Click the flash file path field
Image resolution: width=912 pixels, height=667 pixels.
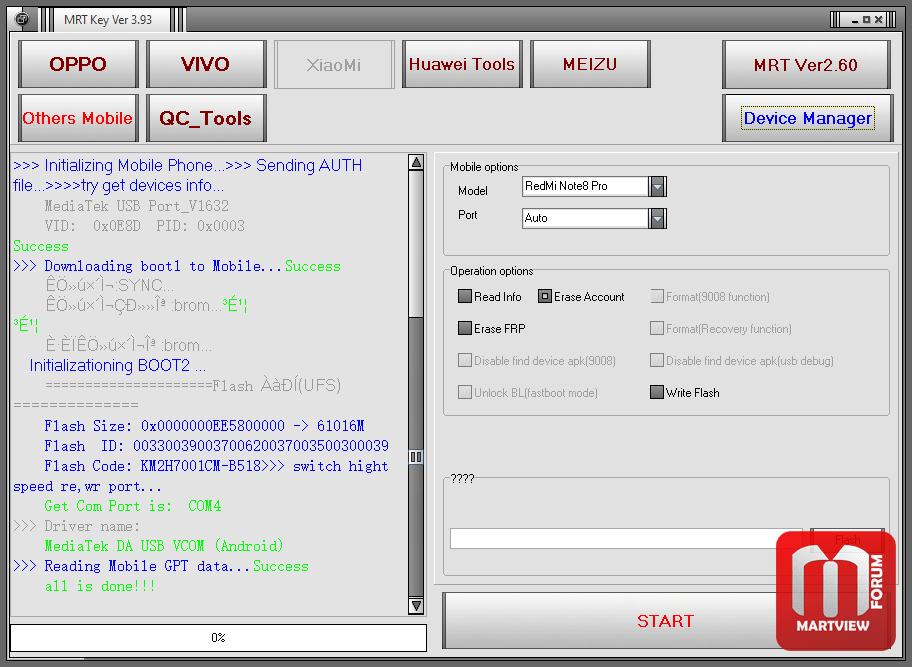[x=625, y=538]
